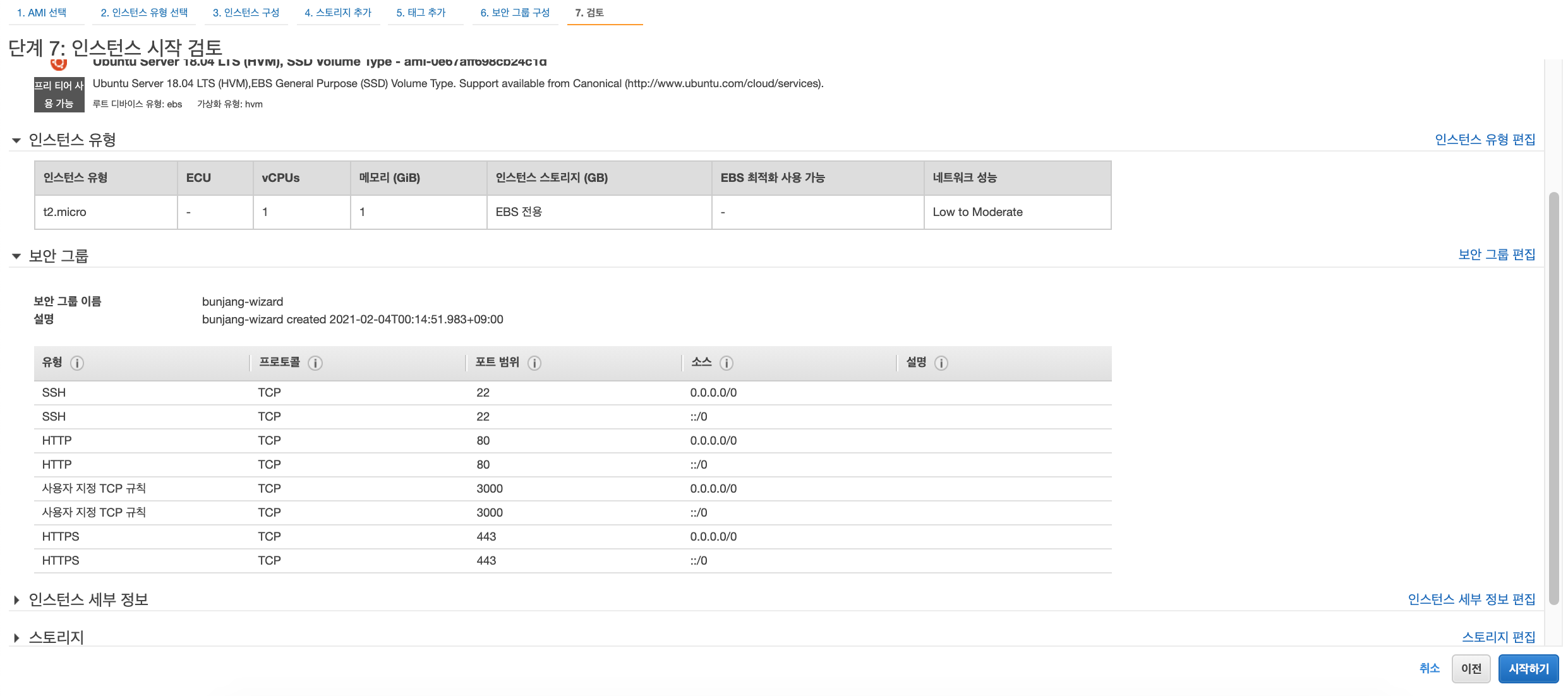1568x696 pixels.
Task: Click the 취소 link
Action: (x=1429, y=668)
